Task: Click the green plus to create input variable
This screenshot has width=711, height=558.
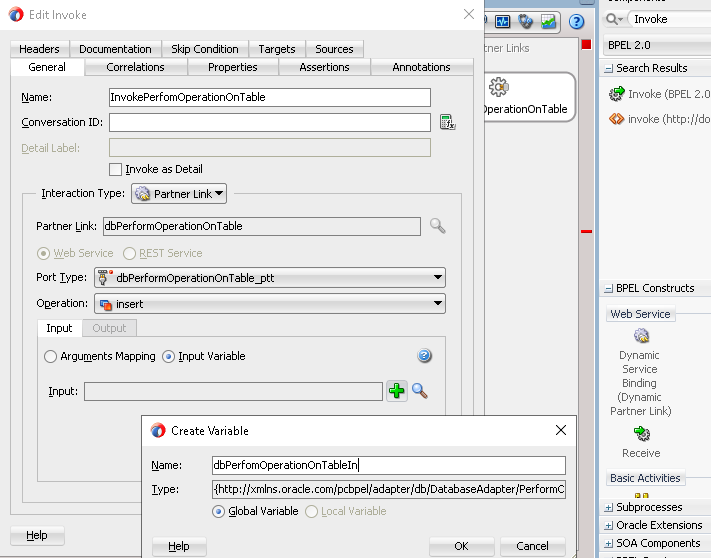Action: 397,391
